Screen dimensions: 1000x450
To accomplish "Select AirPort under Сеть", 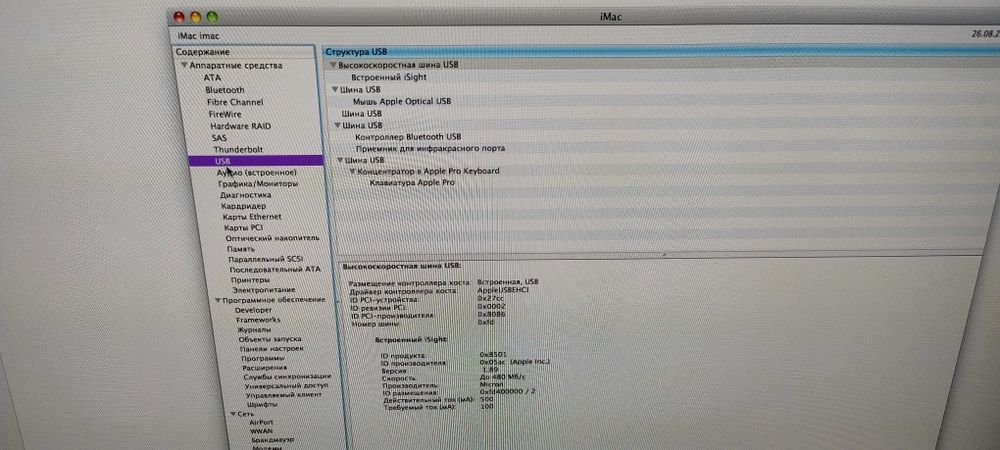I will click(261, 422).
